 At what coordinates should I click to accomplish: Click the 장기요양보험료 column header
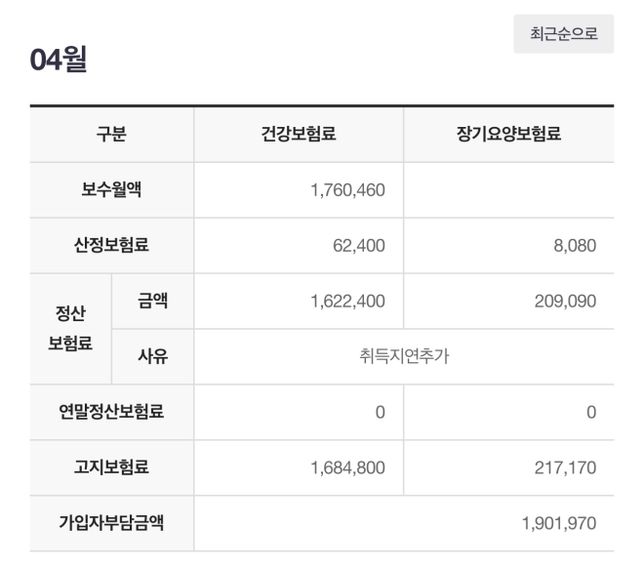(x=508, y=134)
